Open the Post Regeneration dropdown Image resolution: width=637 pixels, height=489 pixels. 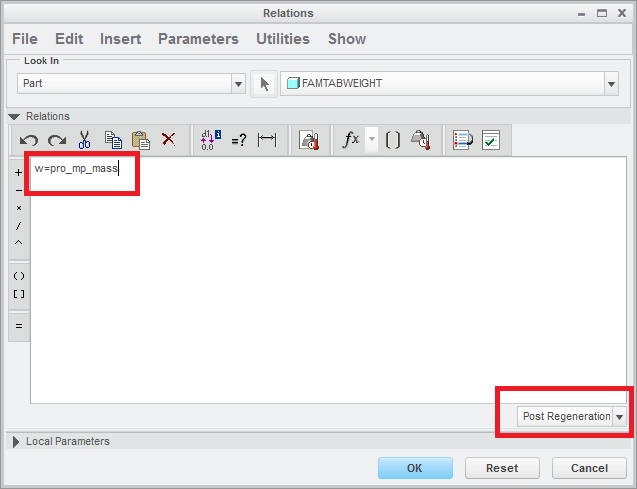619,417
